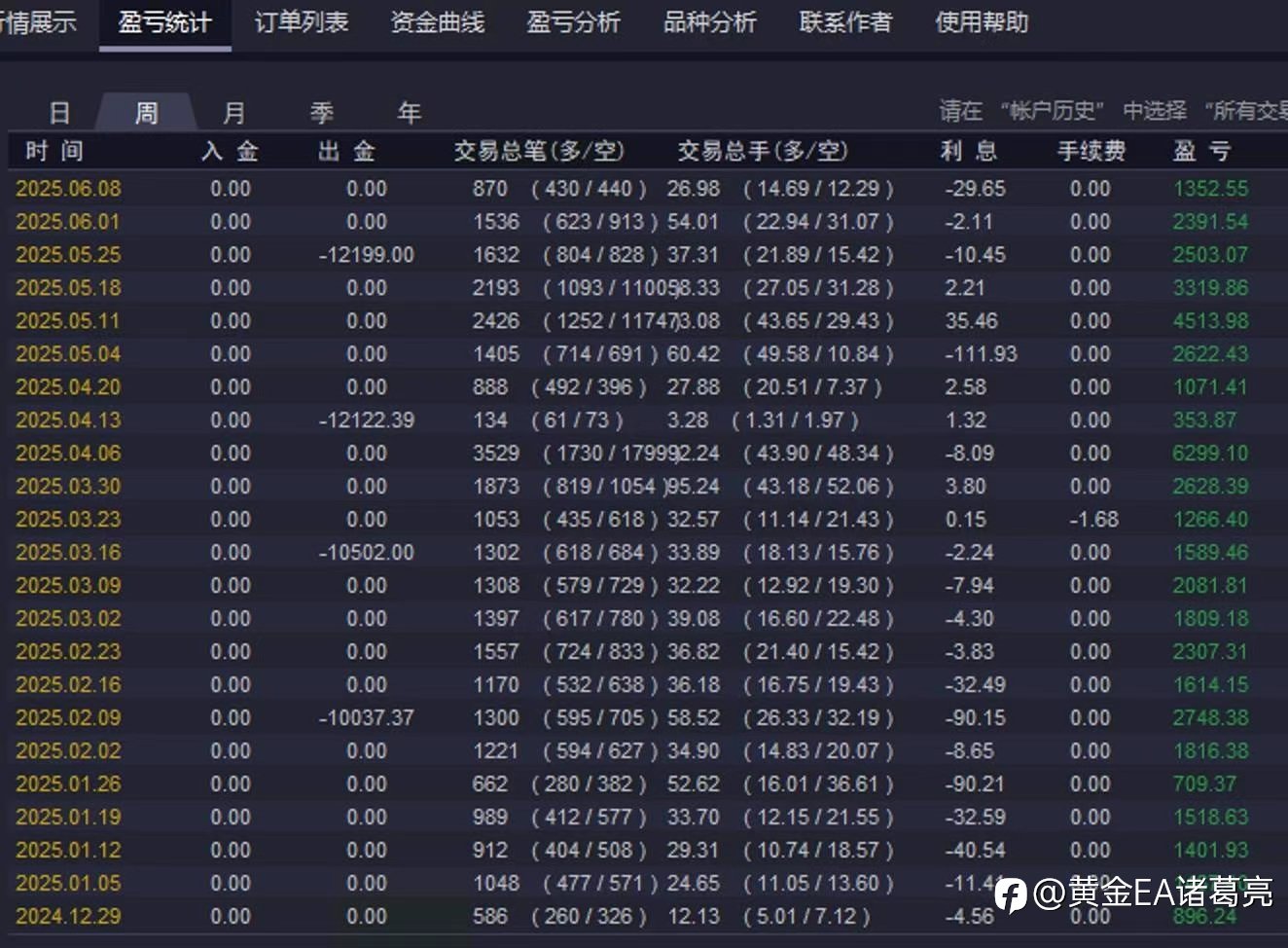This screenshot has height=948, width=1288.
Task: Switch statistics period to 季
Action: click(322, 113)
